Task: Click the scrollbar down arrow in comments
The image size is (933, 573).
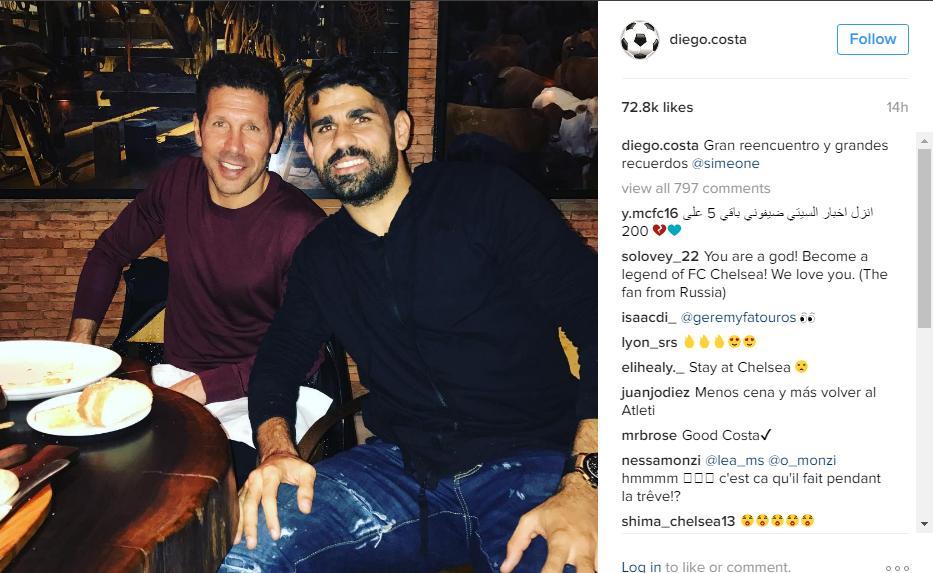Action: pos(924,524)
